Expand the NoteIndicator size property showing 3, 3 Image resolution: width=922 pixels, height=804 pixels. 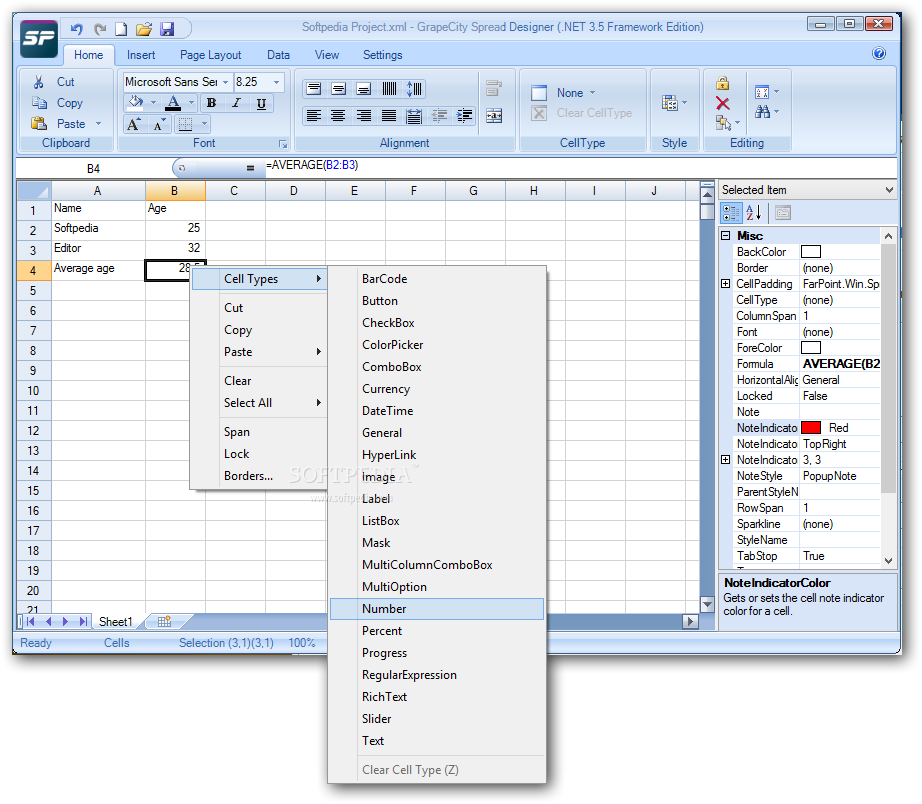[x=726, y=460]
